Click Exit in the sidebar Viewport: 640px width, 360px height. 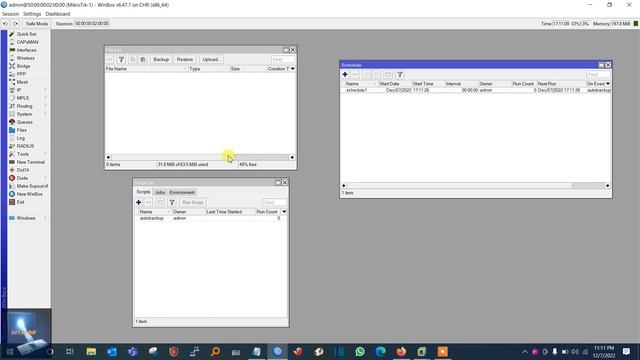[20, 202]
